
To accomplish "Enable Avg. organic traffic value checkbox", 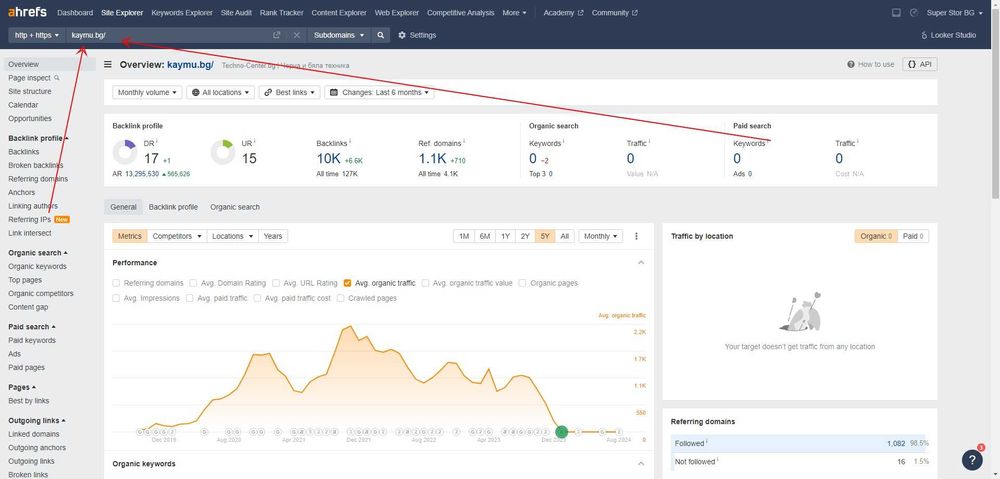I will tap(425, 283).
